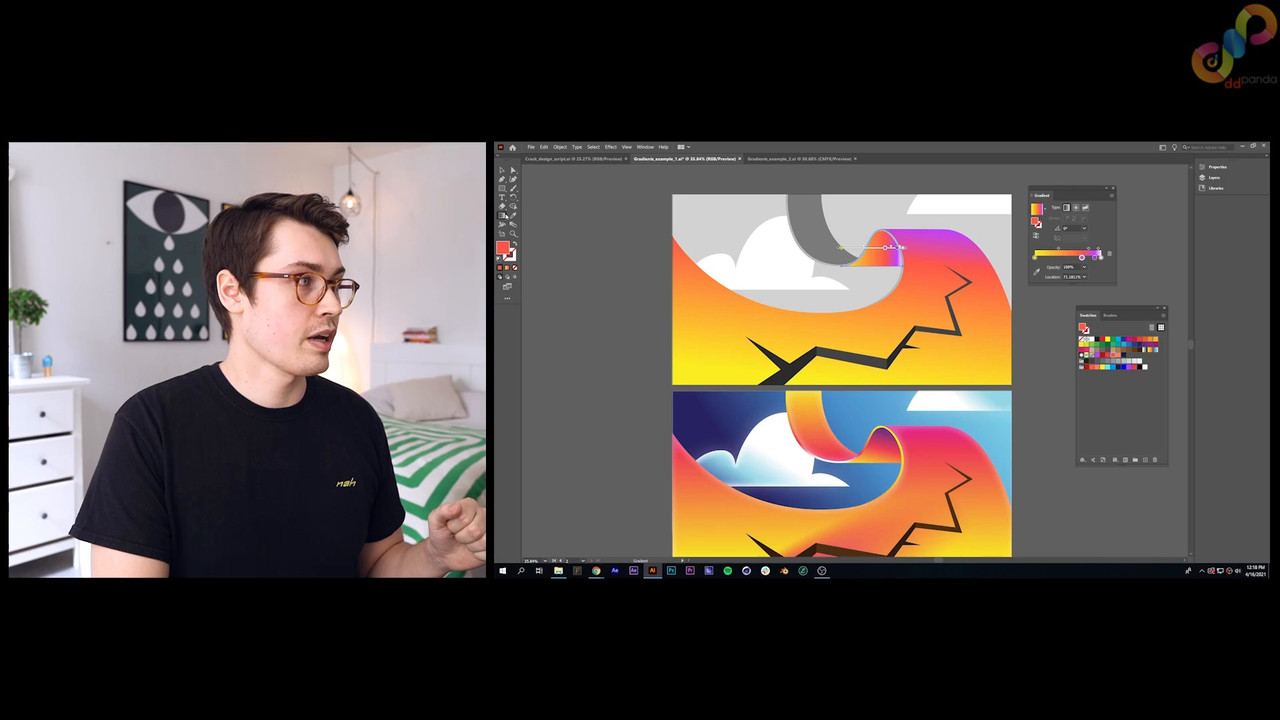Select the Selection (black arrow) tool

[x=502, y=170]
